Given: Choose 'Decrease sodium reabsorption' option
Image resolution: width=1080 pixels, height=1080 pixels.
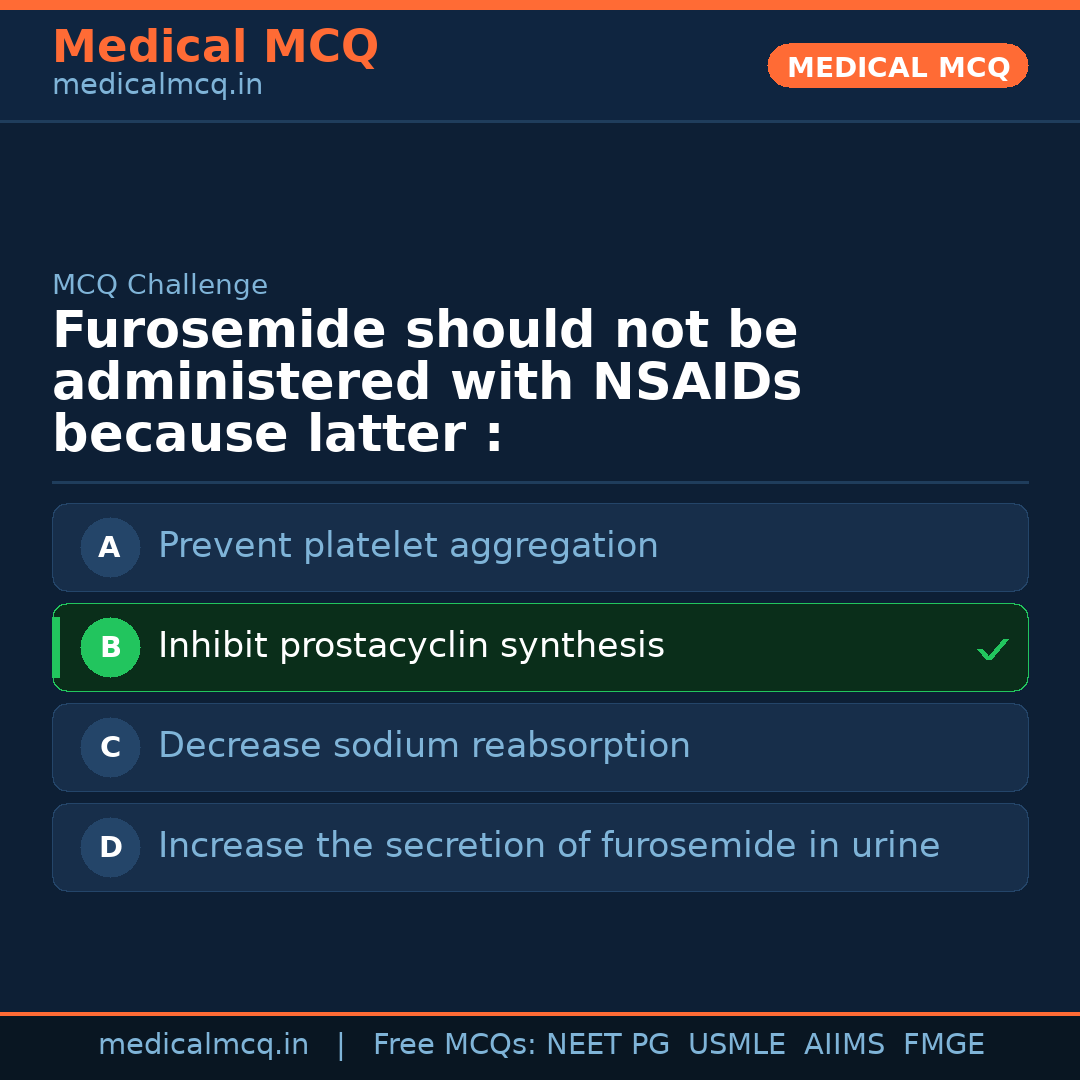Looking at the screenshot, I should (424, 746).
